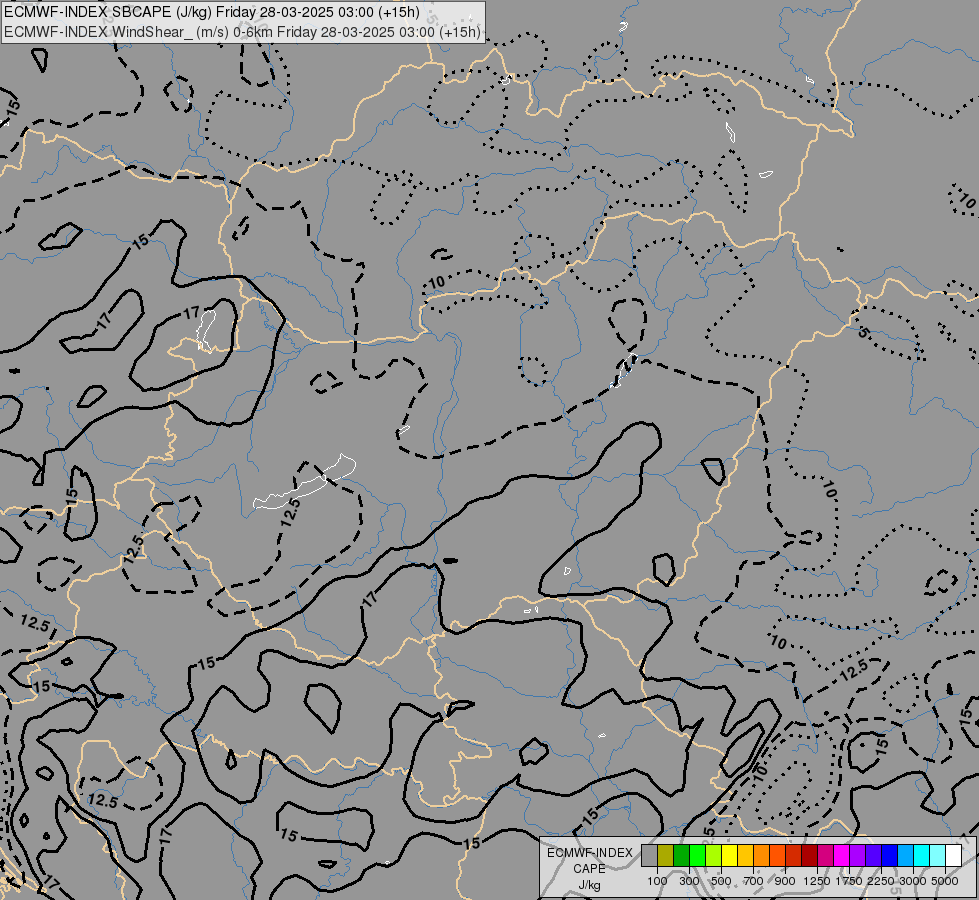
Task: Select the '2250' legend tick label
Action: coord(881,881)
